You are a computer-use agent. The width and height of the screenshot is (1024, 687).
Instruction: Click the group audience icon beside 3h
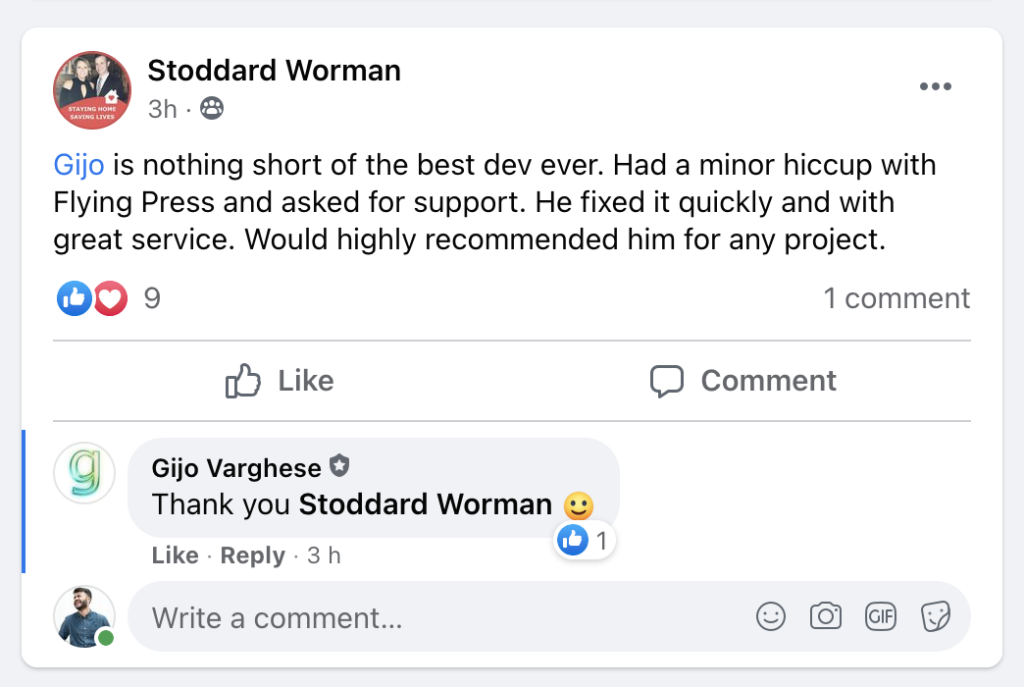pos(212,109)
